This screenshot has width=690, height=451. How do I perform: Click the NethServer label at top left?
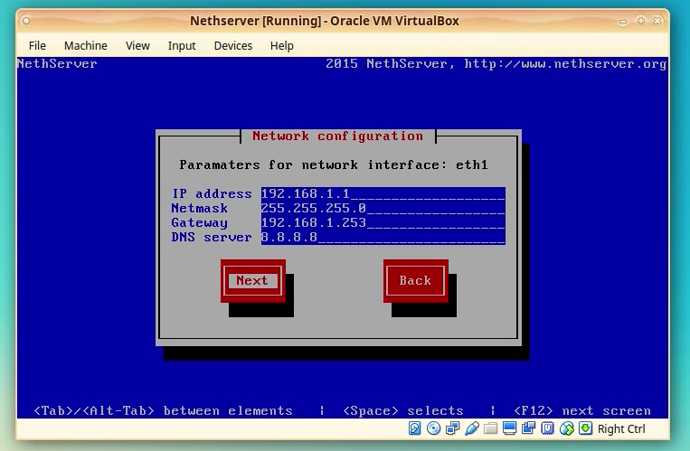pyautogui.click(x=57, y=64)
